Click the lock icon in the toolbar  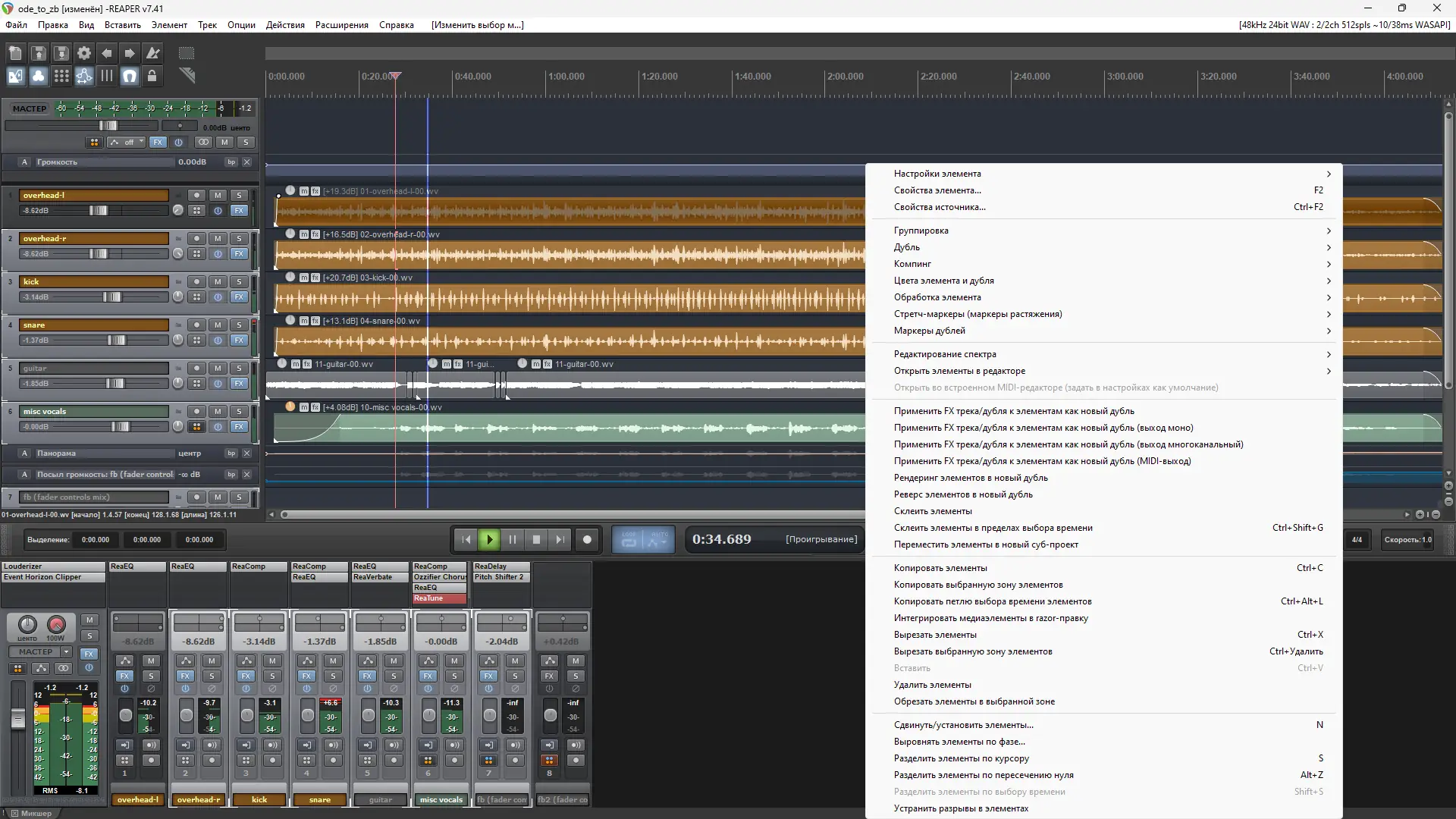point(152,76)
